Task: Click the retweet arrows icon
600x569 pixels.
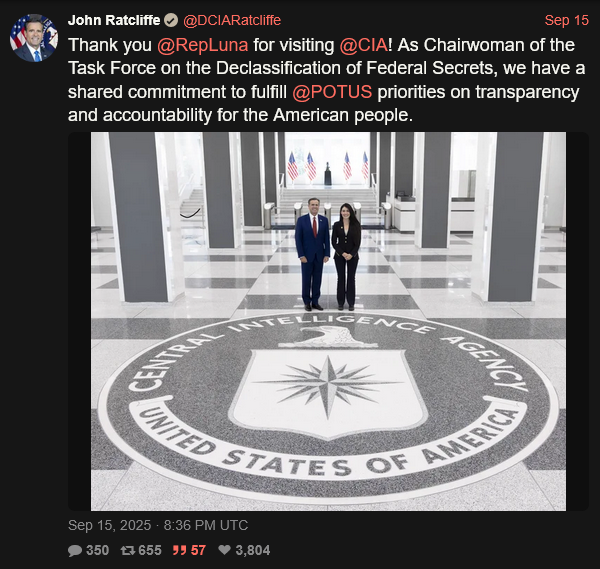Action: point(127,551)
